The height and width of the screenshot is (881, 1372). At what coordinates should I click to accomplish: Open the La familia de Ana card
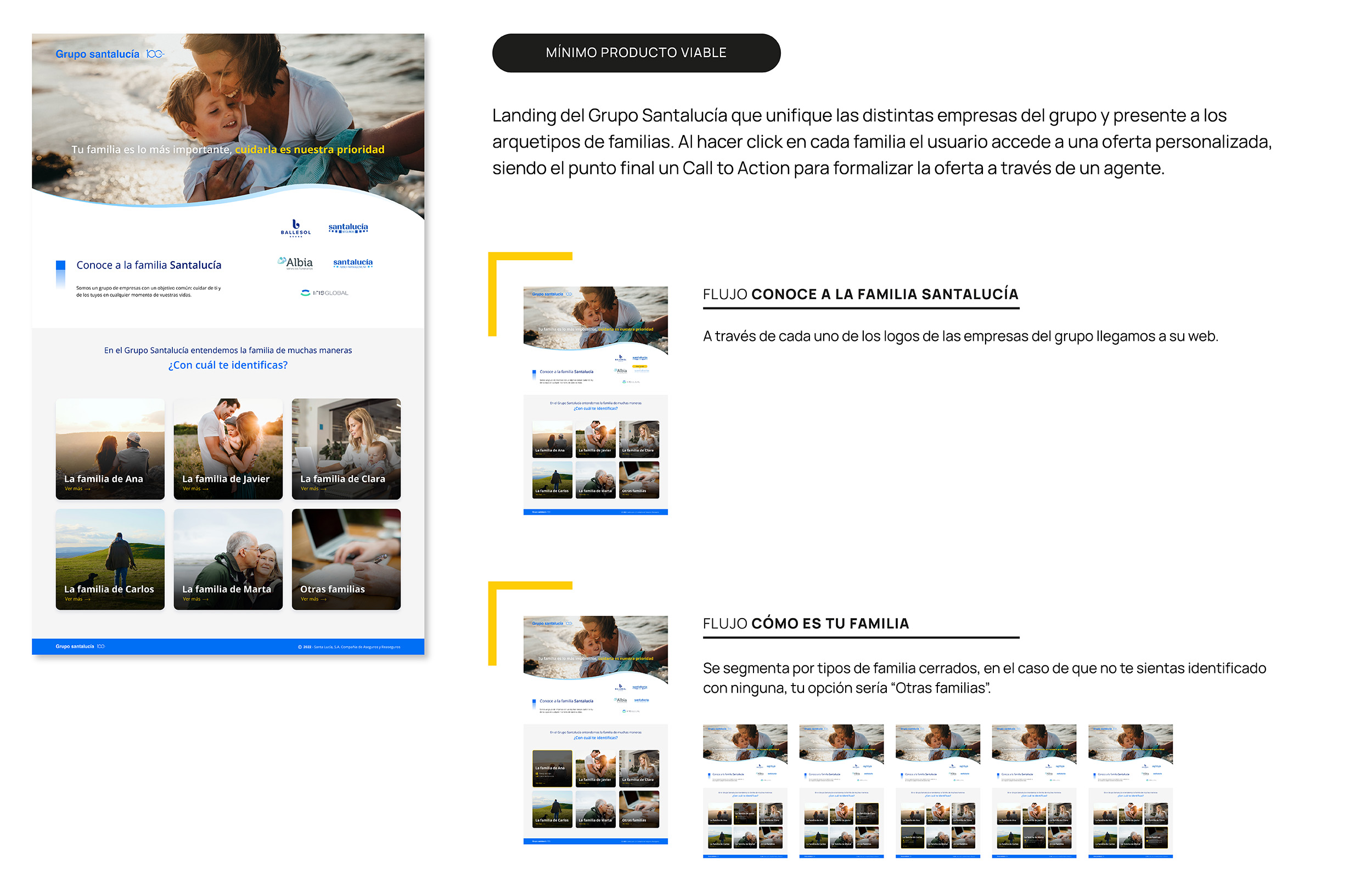click(x=110, y=448)
